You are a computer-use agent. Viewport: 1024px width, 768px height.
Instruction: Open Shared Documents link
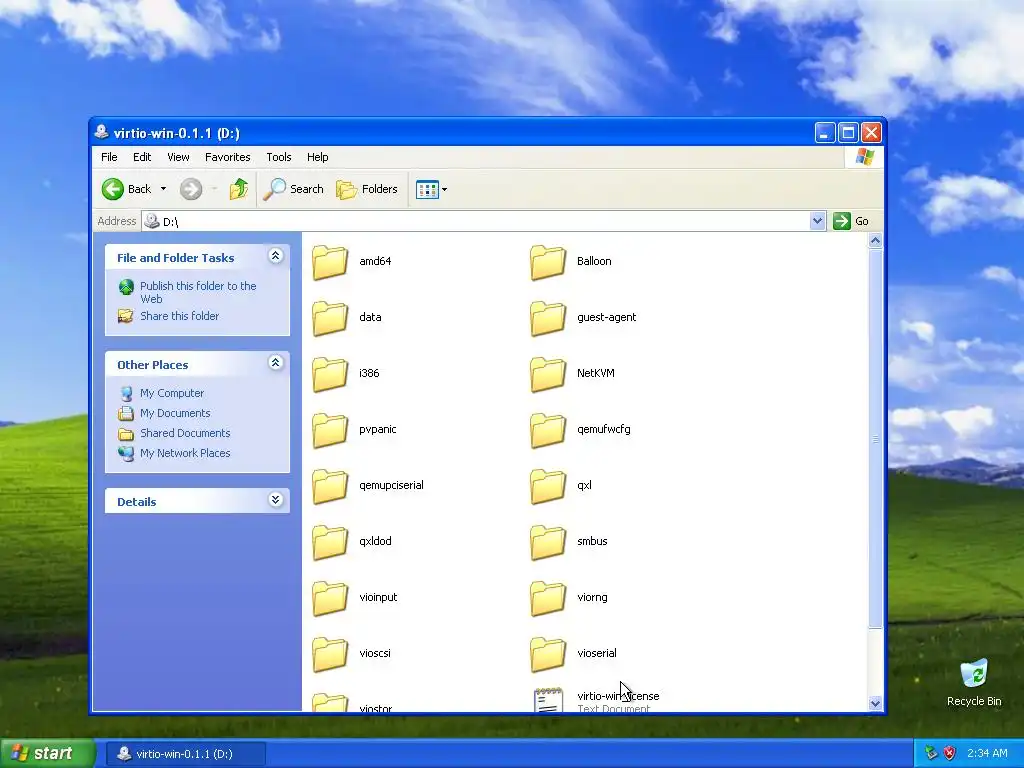185,433
